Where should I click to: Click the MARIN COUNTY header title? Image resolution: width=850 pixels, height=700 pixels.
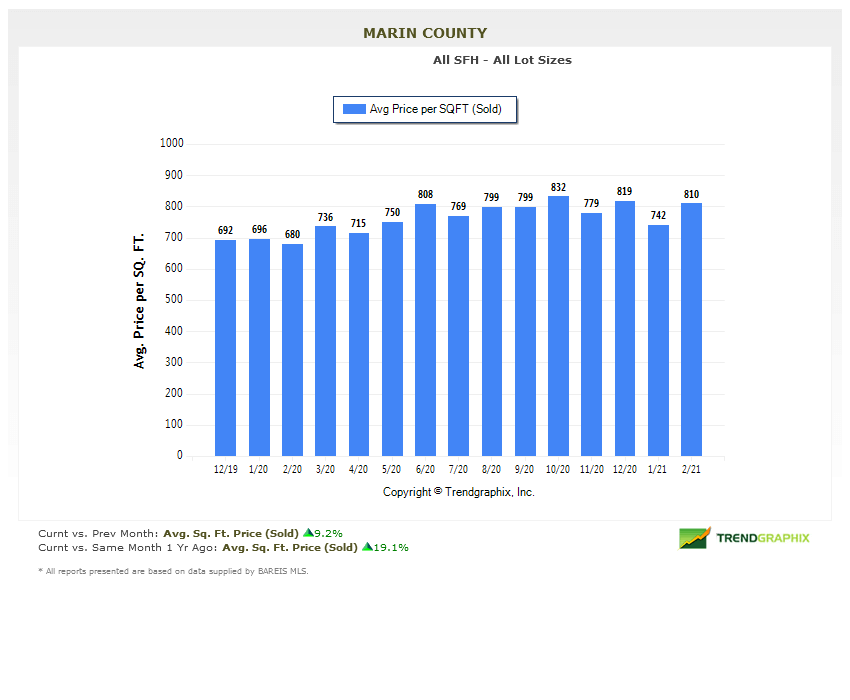(424, 32)
